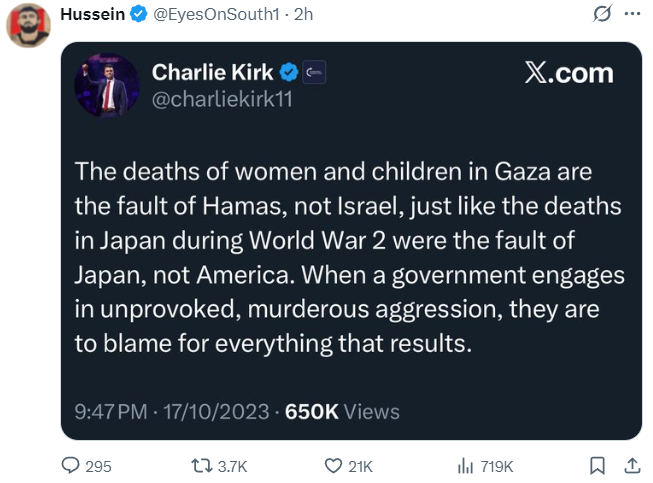Viewport: 653px width, 483px height.
Task: Open the reply icon with 295 comments
Action: pyautogui.click(x=70, y=466)
